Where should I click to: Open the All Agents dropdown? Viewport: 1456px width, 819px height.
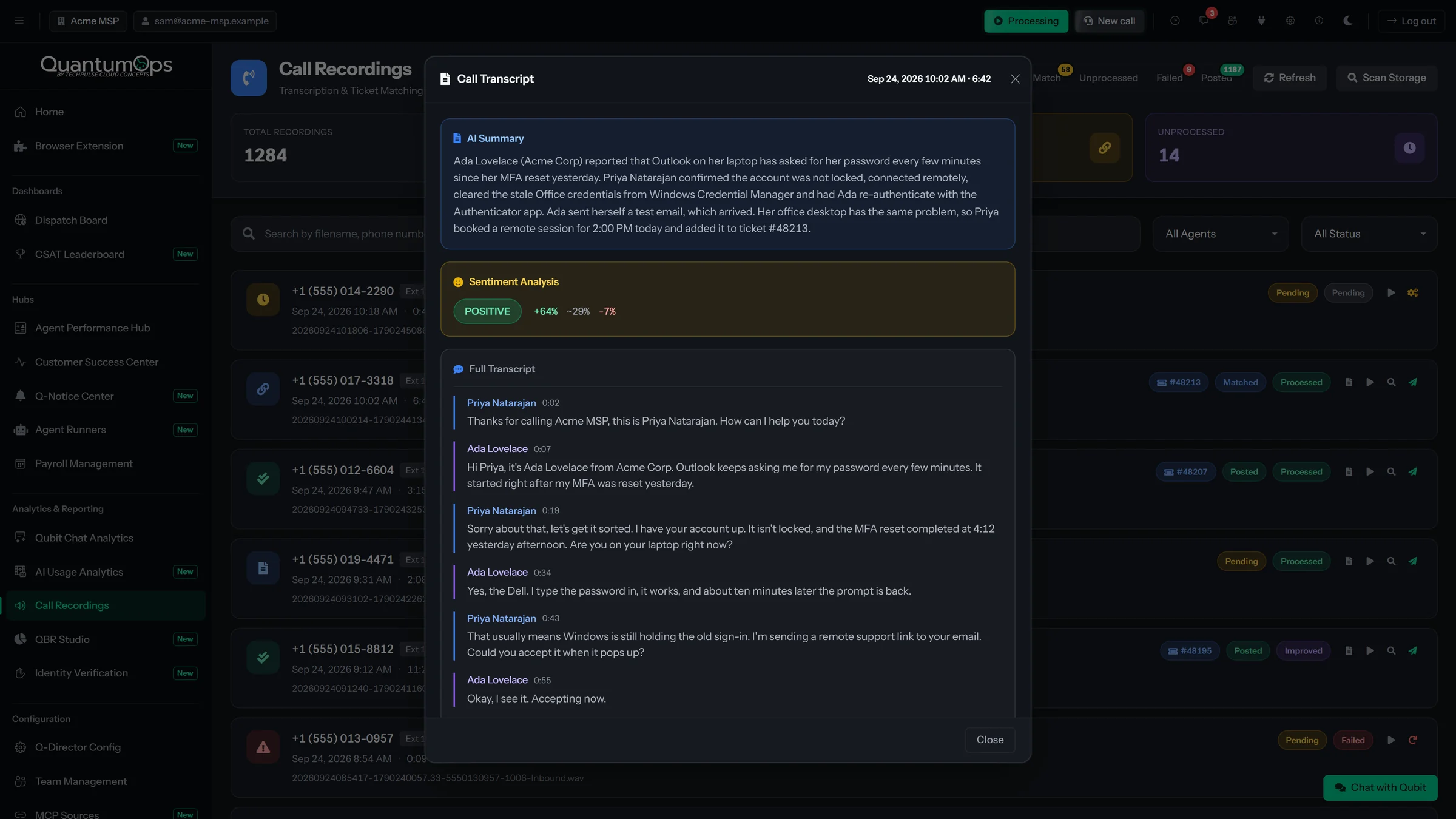[1221, 234]
